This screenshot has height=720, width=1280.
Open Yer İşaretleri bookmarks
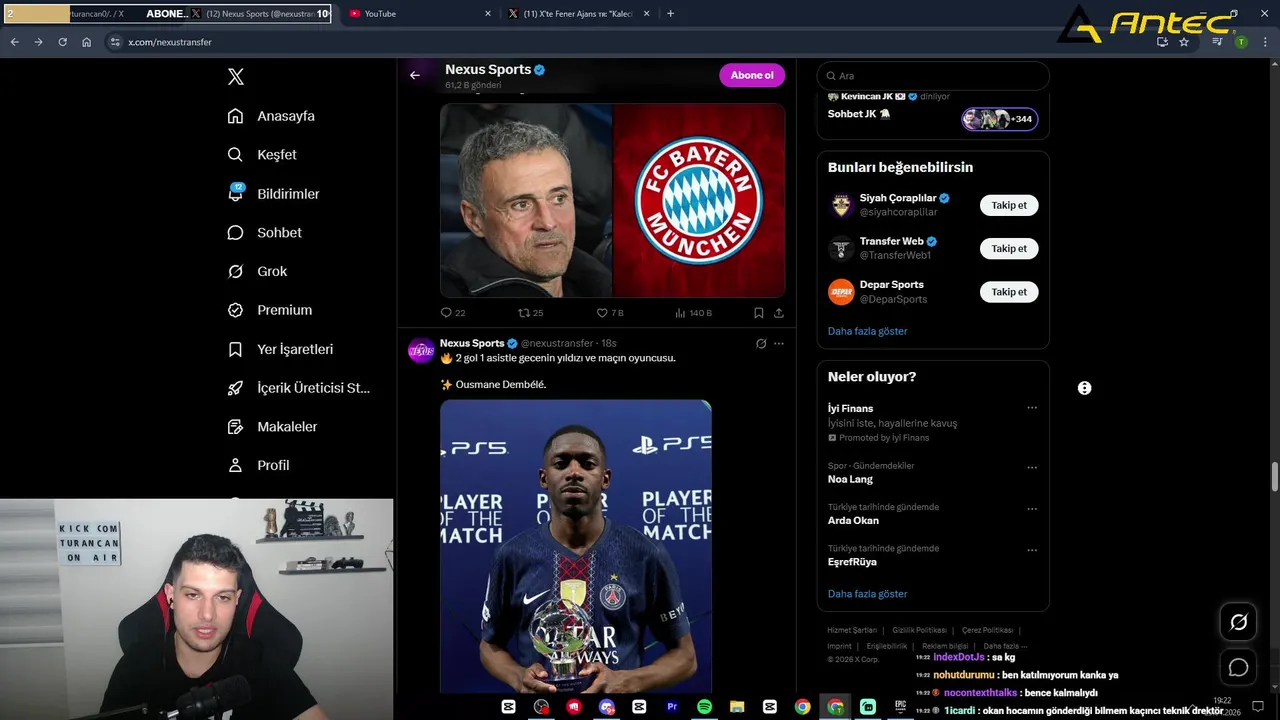click(280, 349)
